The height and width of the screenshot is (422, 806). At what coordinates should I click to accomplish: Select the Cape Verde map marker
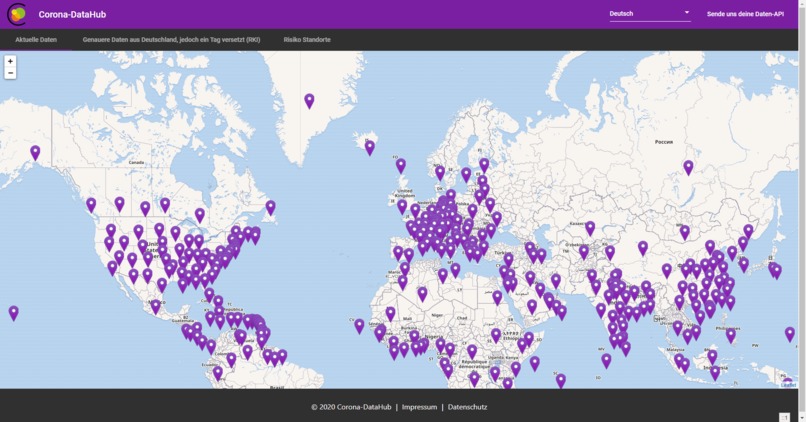[359, 326]
